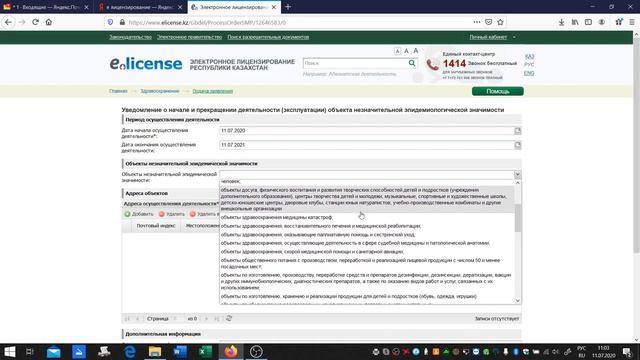Select option восстановительного лечения и медицинской реабилитации
The height and width of the screenshot is (360, 640).
pos(367,226)
